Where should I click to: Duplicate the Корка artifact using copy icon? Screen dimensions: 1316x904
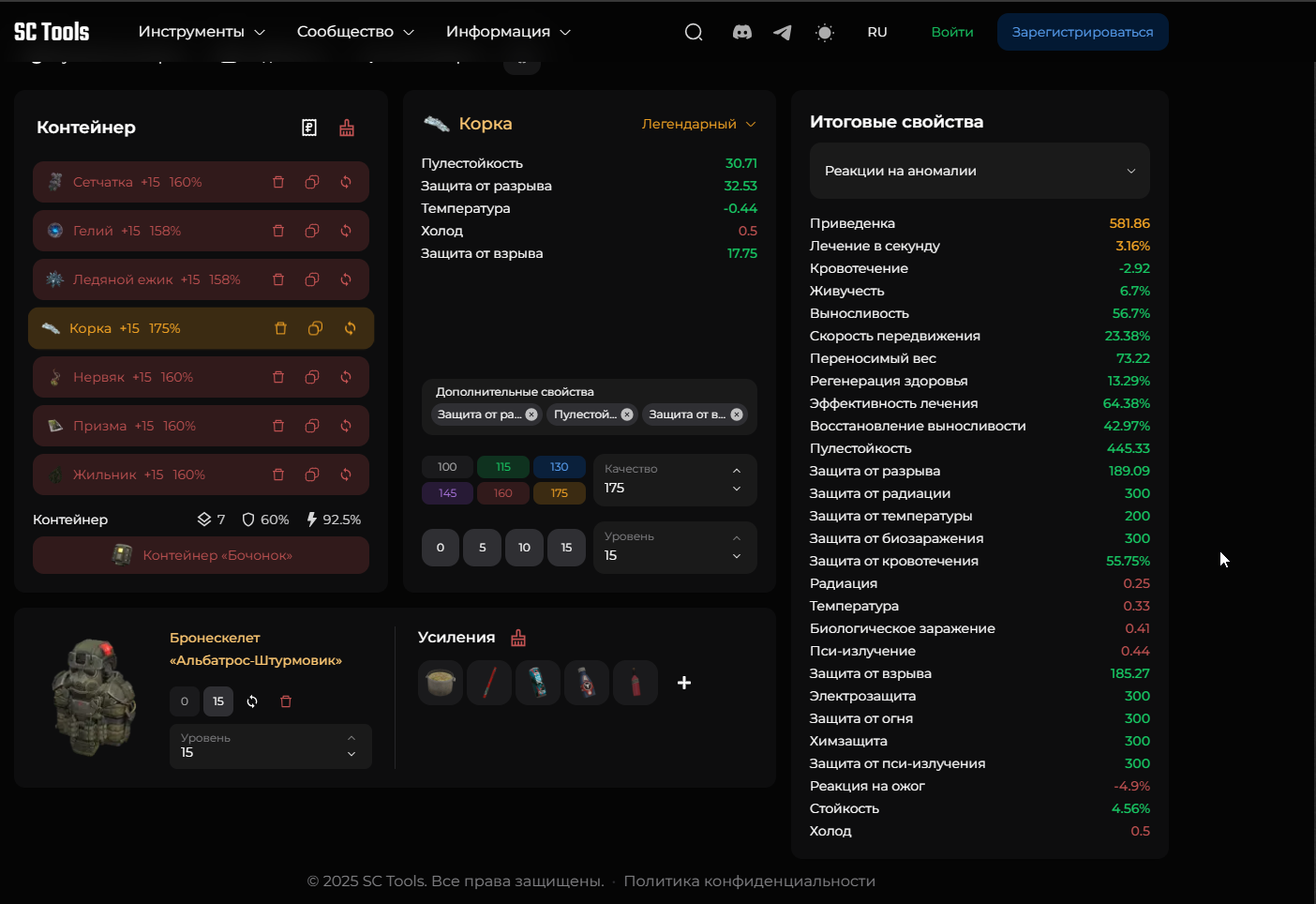[315, 328]
